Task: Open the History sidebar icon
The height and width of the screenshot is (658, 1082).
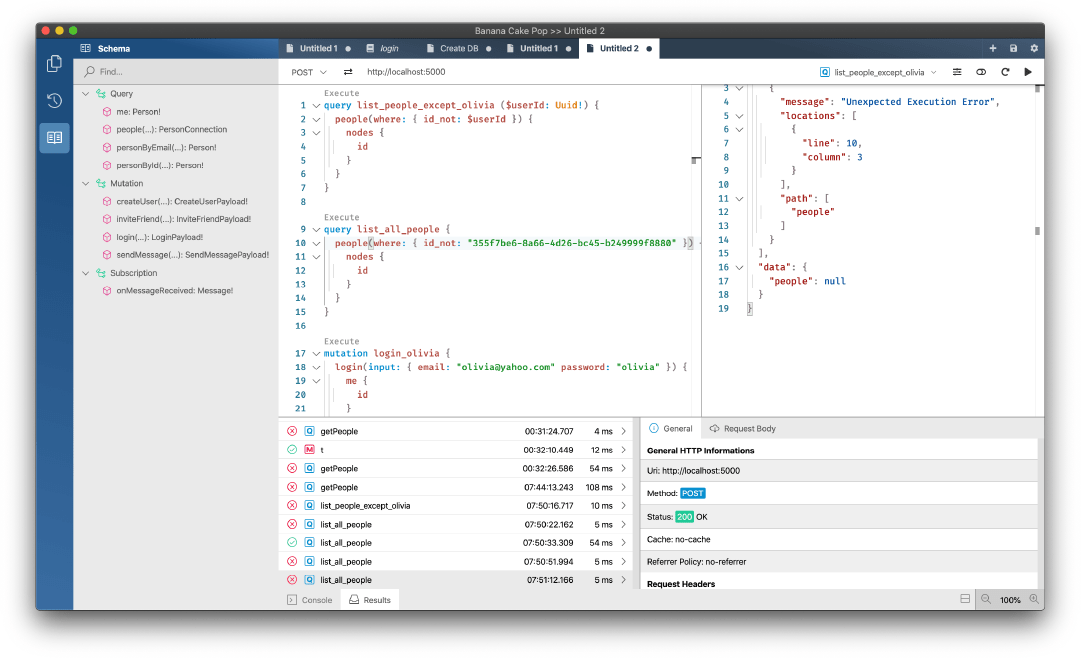Action: pyautogui.click(x=54, y=101)
